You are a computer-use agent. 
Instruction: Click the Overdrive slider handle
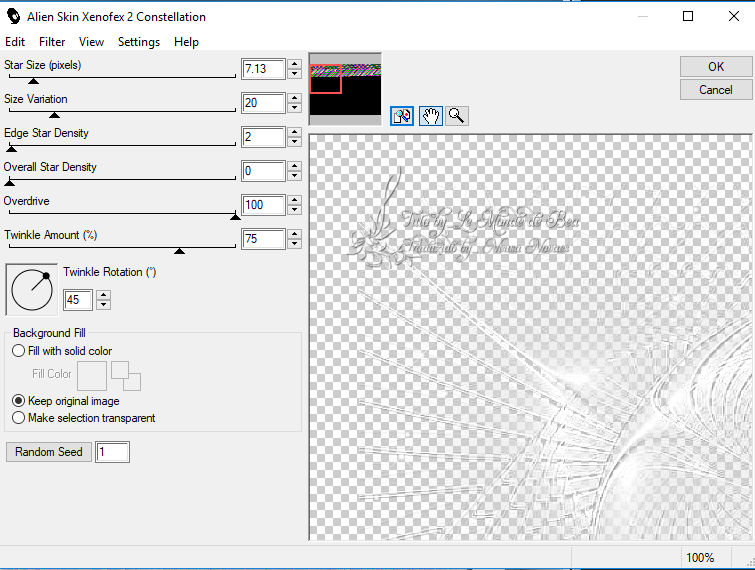tap(235, 217)
